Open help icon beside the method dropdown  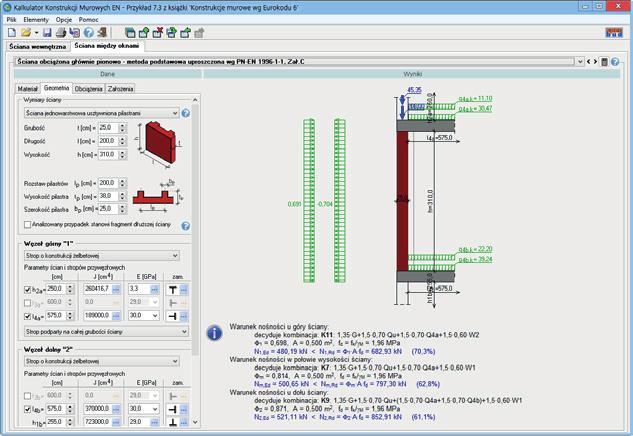point(615,62)
